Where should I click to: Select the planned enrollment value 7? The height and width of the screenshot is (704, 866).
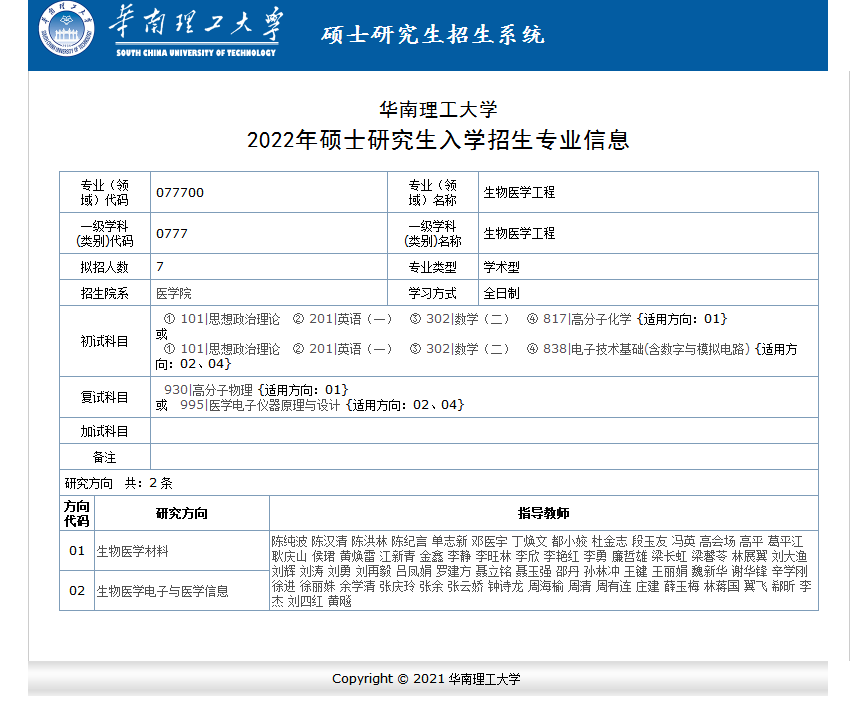[x=160, y=267]
